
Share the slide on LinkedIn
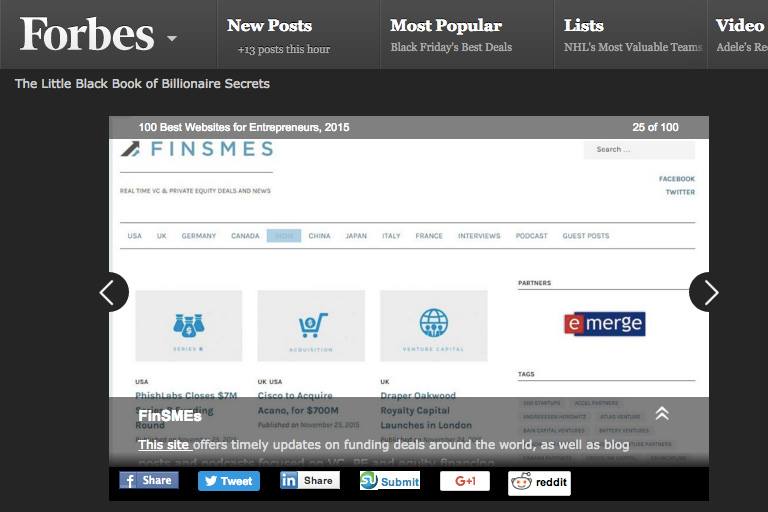[x=310, y=481]
